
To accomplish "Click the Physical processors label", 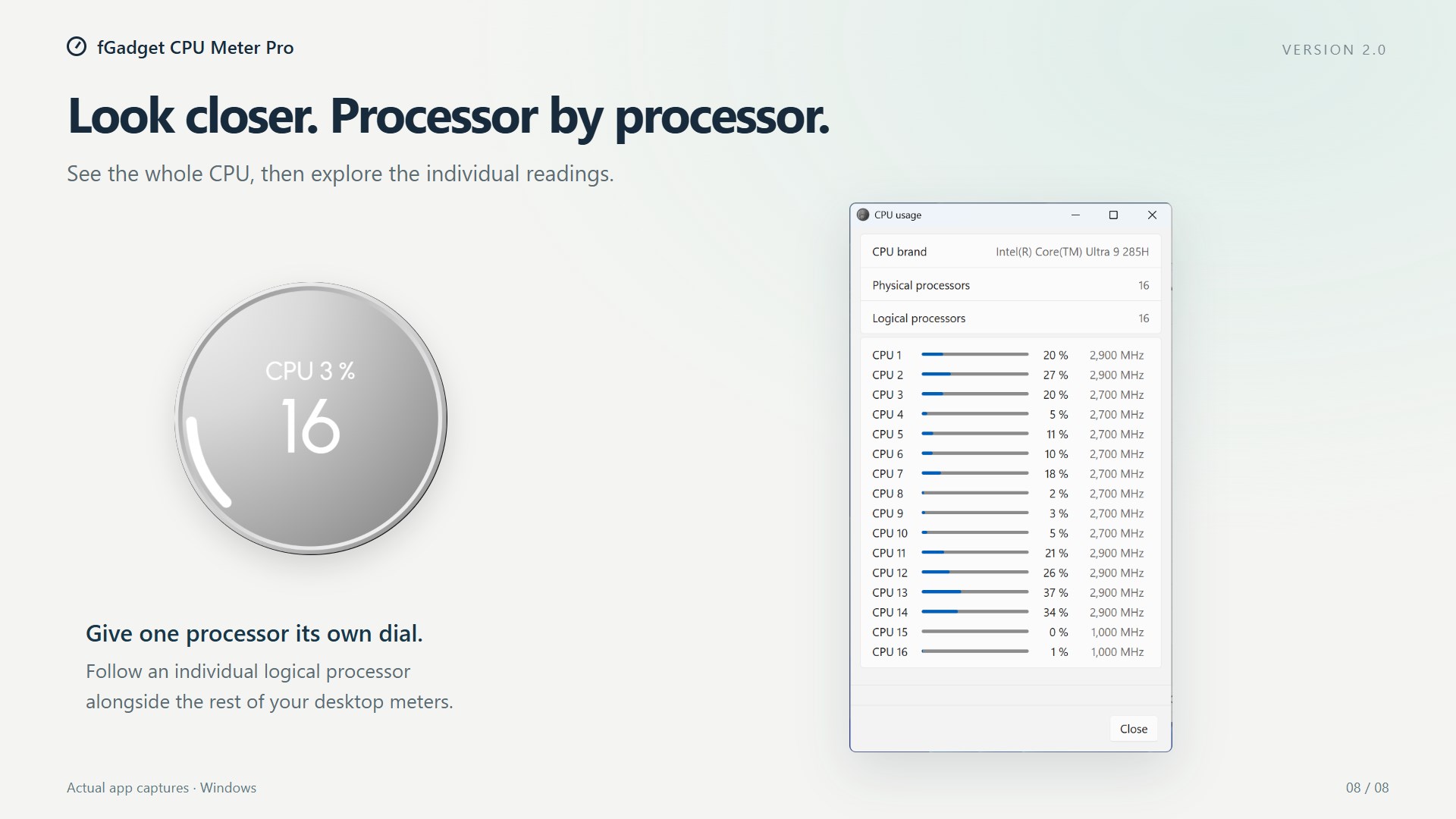I will point(921,285).
